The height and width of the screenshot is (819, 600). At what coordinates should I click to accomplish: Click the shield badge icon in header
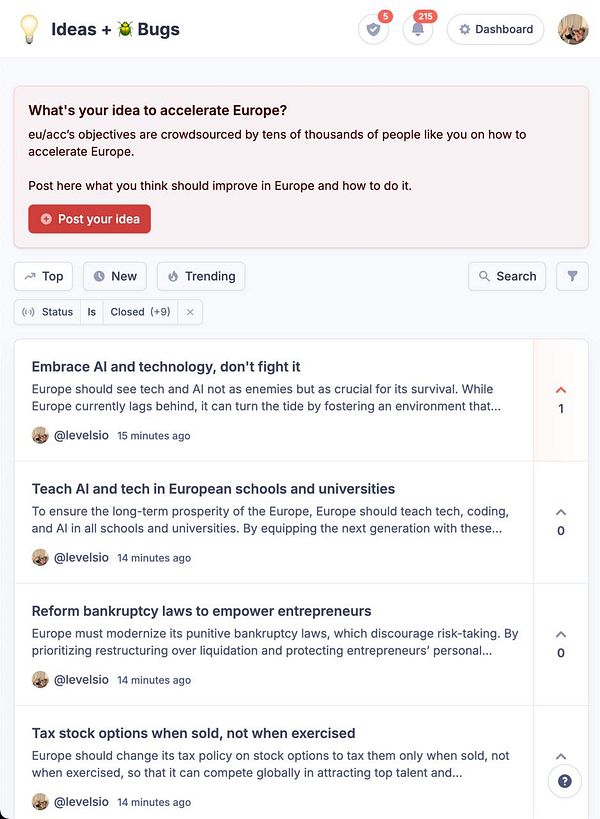point(373,30)
